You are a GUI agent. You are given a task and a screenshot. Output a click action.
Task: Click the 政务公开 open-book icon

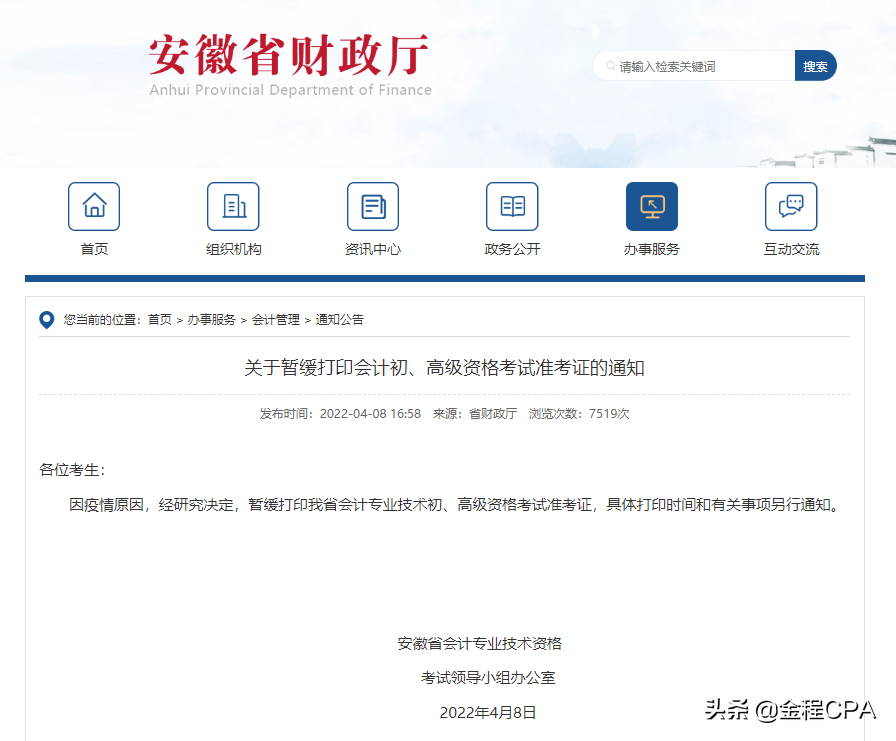point(512,206)
